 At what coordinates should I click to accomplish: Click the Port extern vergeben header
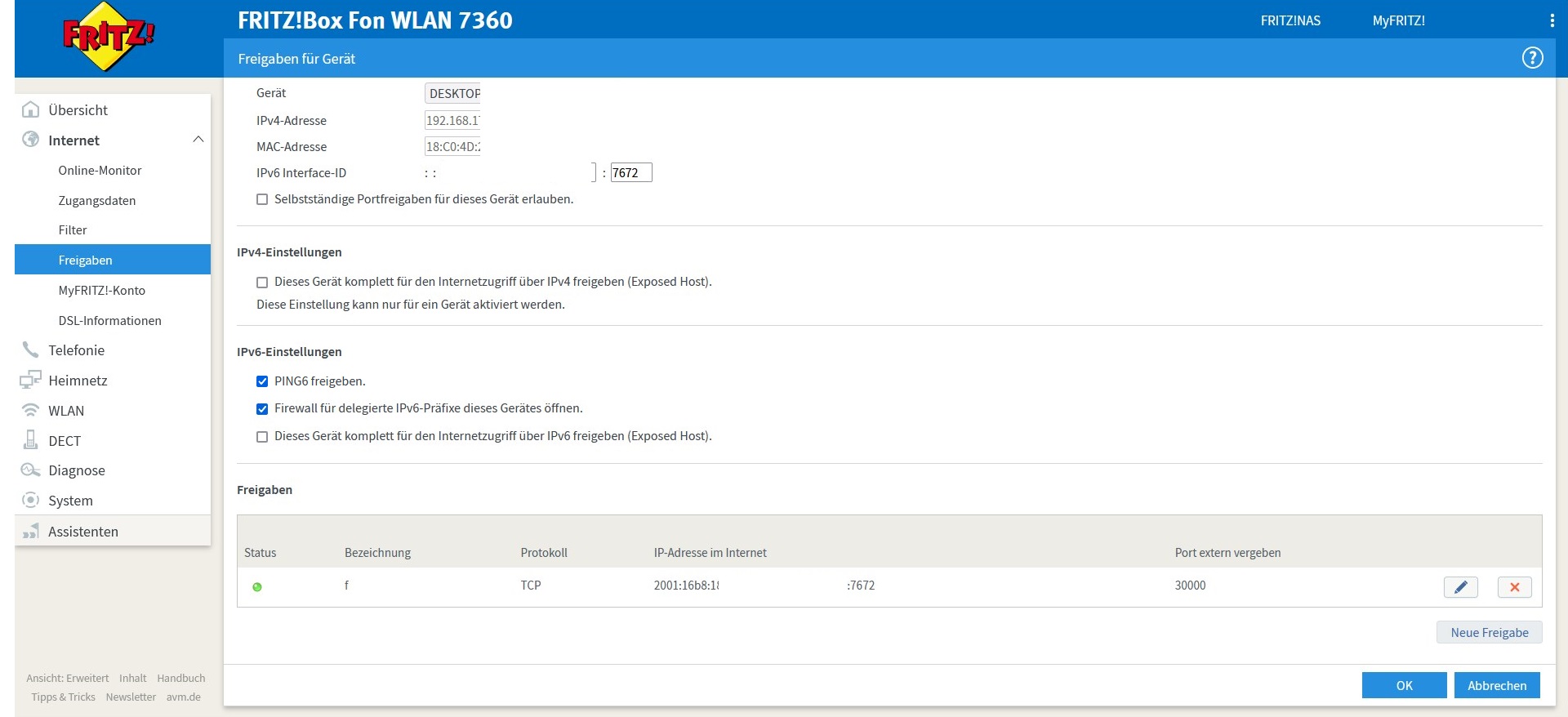[x=1227, y=553]
